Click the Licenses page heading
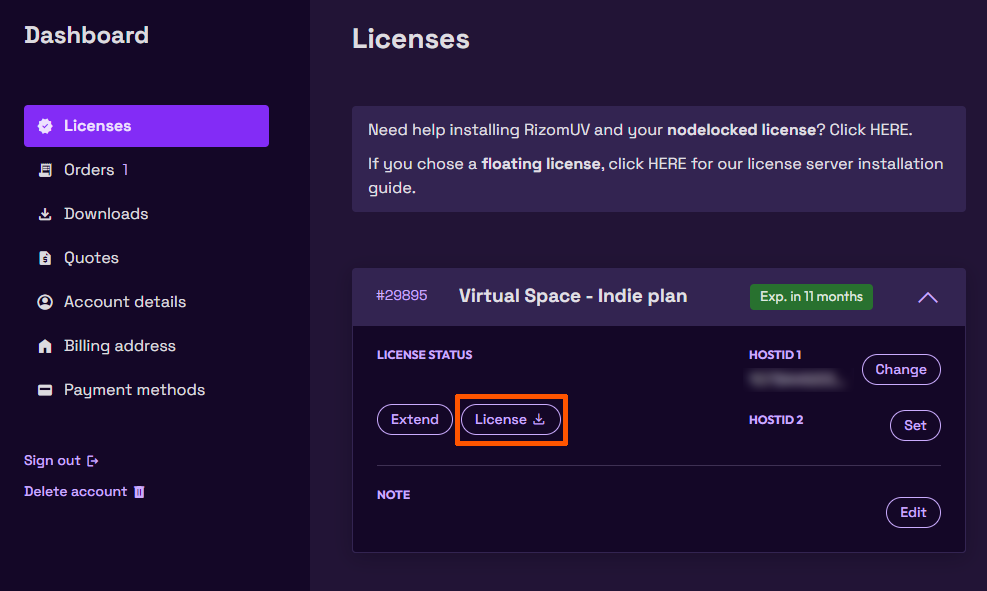987x591 pixels. click(x=410, y=39)
